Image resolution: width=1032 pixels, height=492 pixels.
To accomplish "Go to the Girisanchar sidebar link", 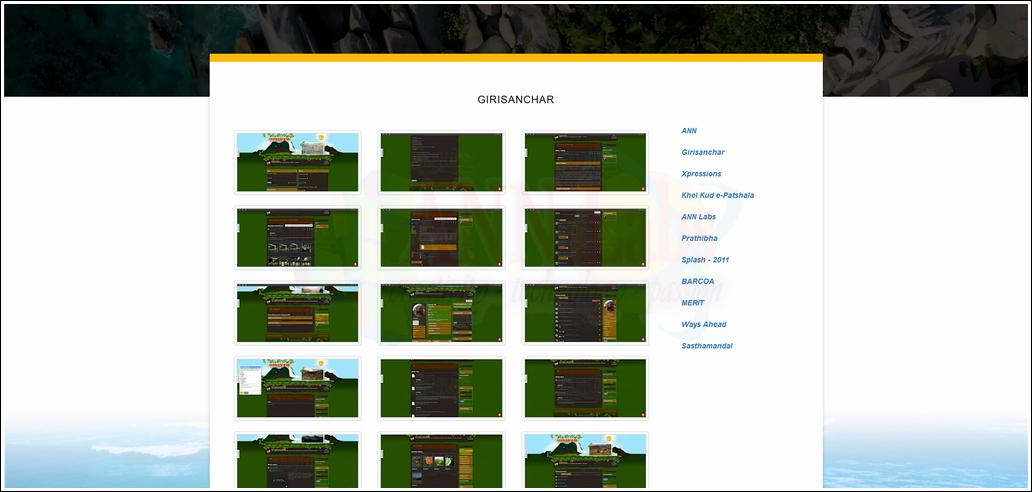I will (x=702, y=152).
